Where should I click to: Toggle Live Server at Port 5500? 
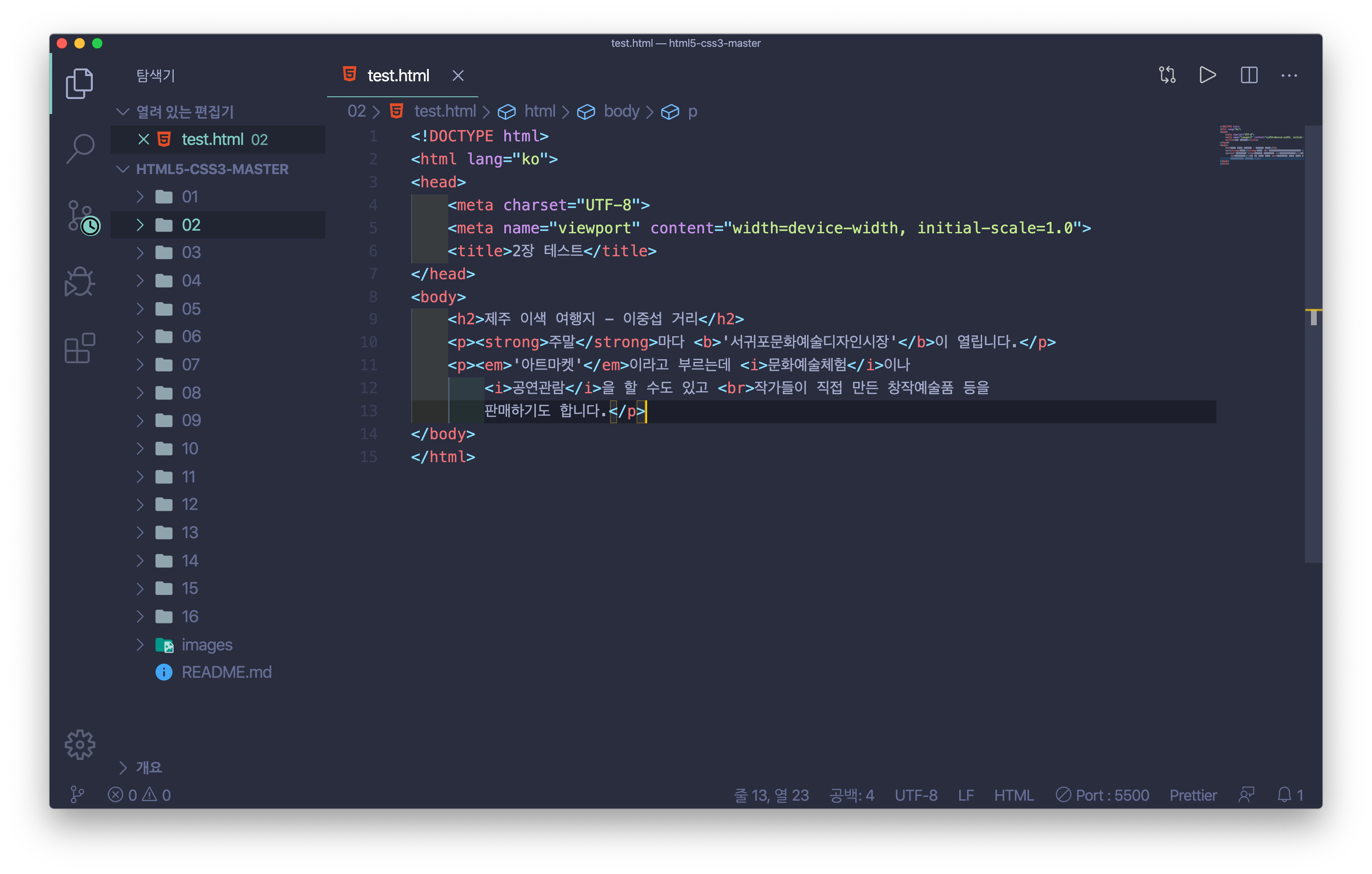click(x=1102, y=795)
